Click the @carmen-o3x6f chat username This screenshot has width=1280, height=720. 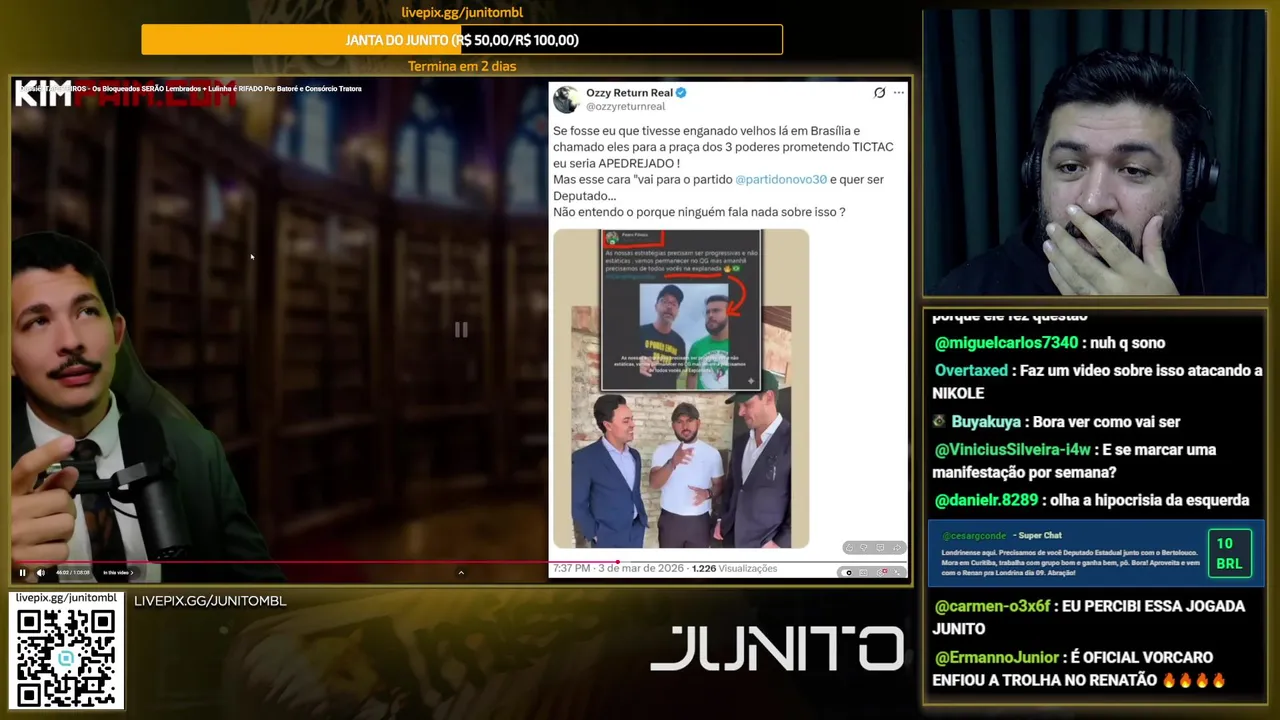coord(993,606)
